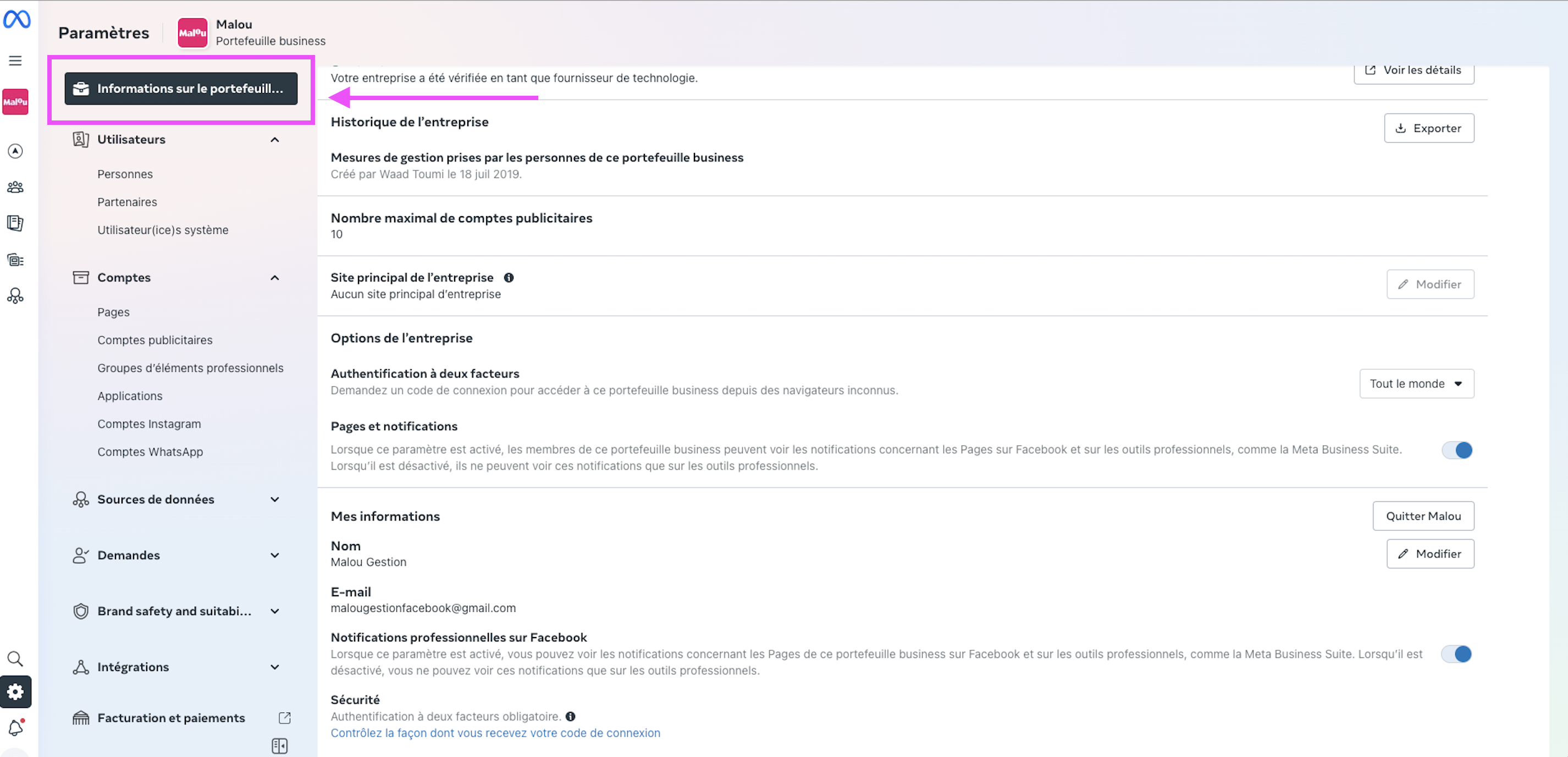Image resolution: width=1568 pixels, height=757 pixels.
Task: Open the ad accounts list icon in rail
Action: point(15,260)
